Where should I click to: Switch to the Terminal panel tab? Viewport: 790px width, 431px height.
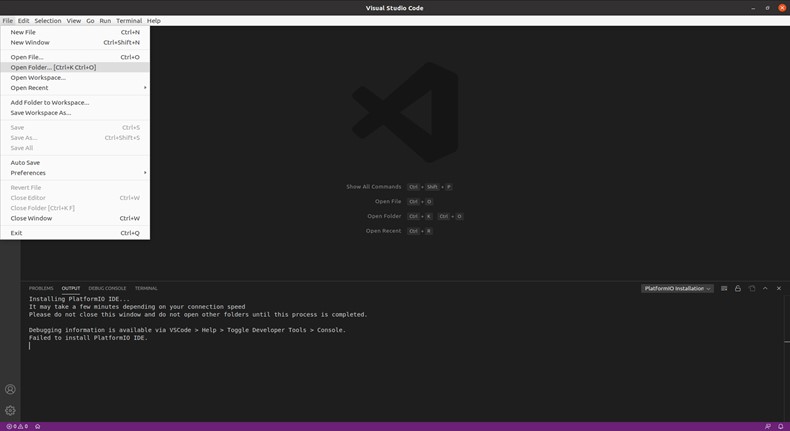(146, 288)
